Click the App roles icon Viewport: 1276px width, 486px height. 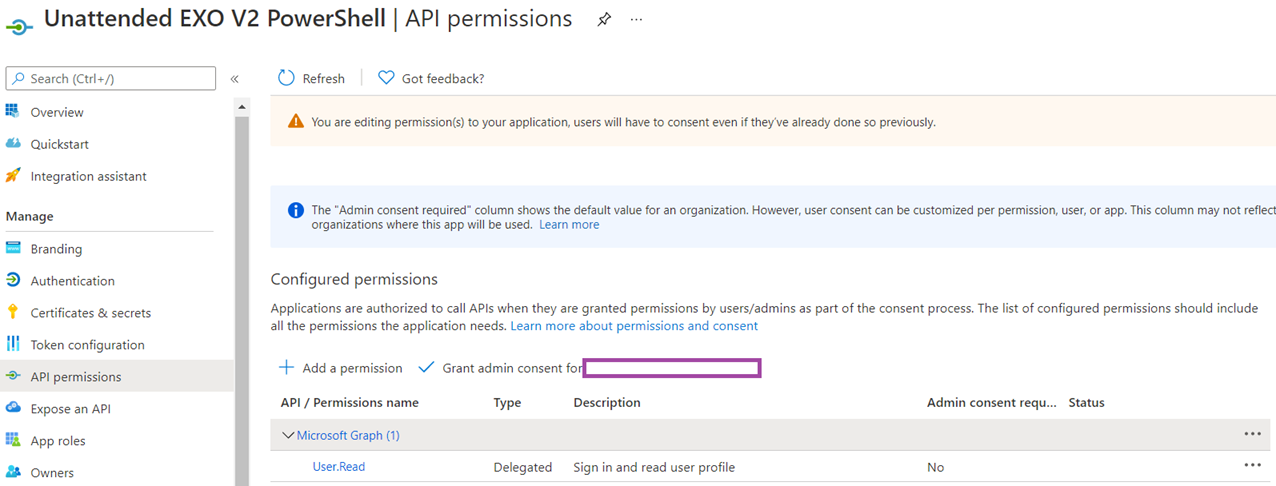click(13, 441)
